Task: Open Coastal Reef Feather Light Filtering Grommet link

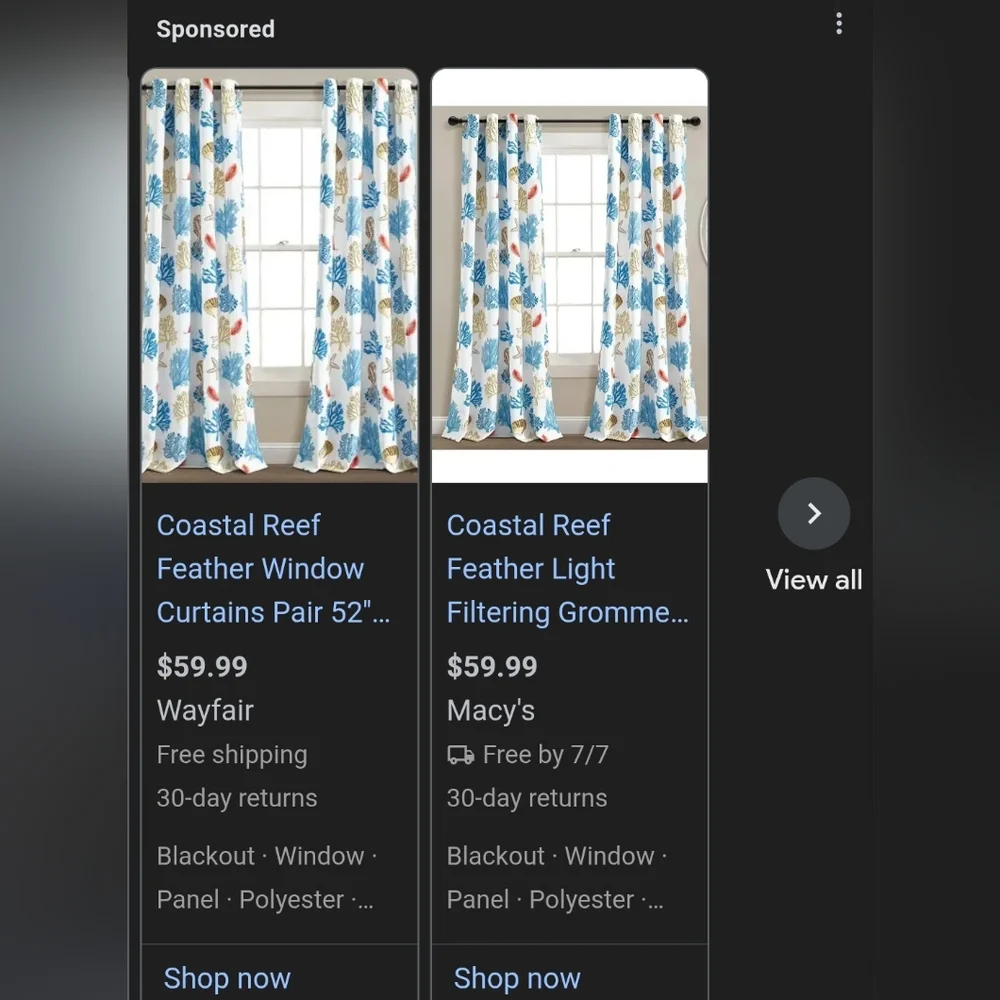Action: click(568, 569)
